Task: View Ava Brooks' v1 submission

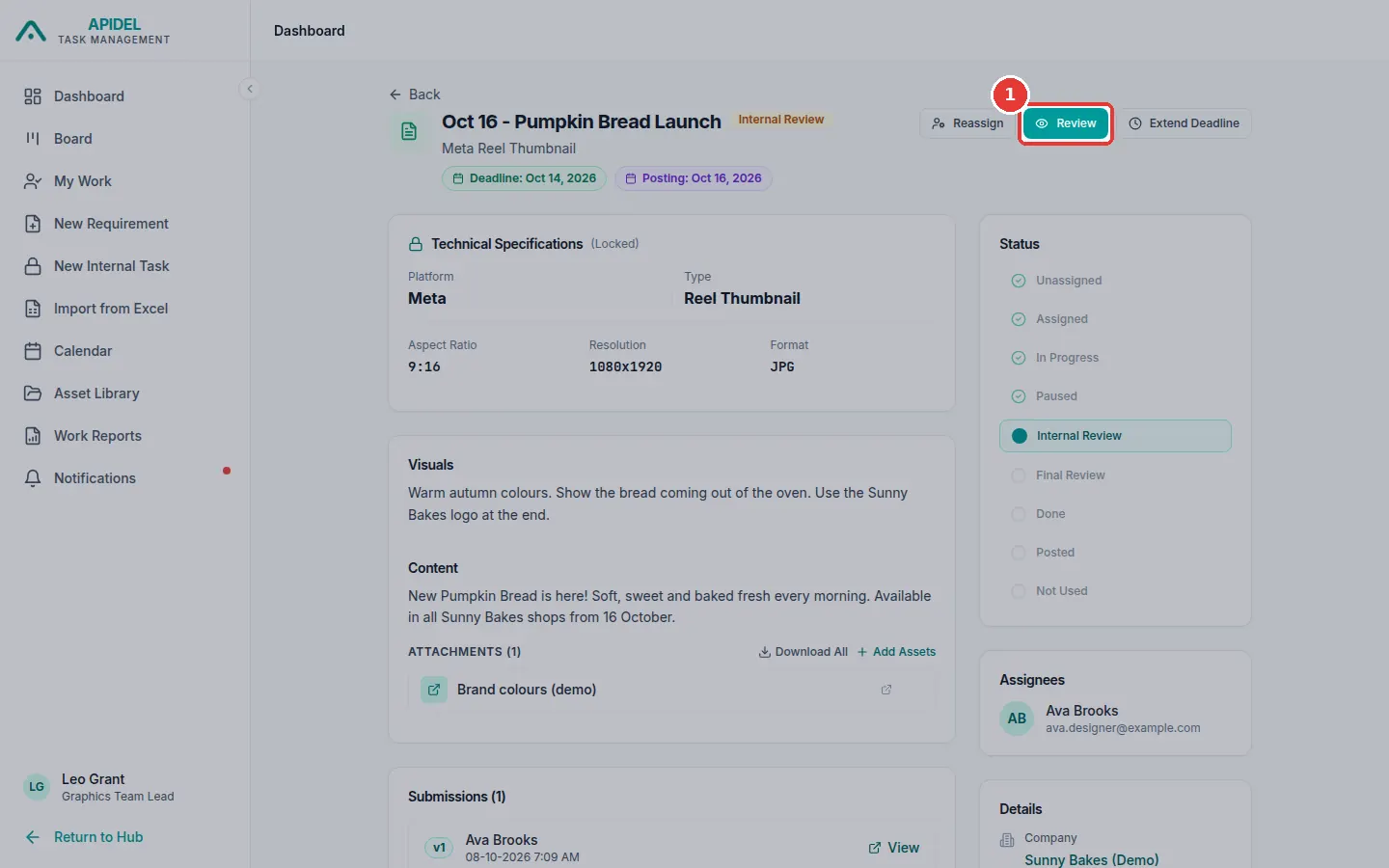Action: point(894,848)
